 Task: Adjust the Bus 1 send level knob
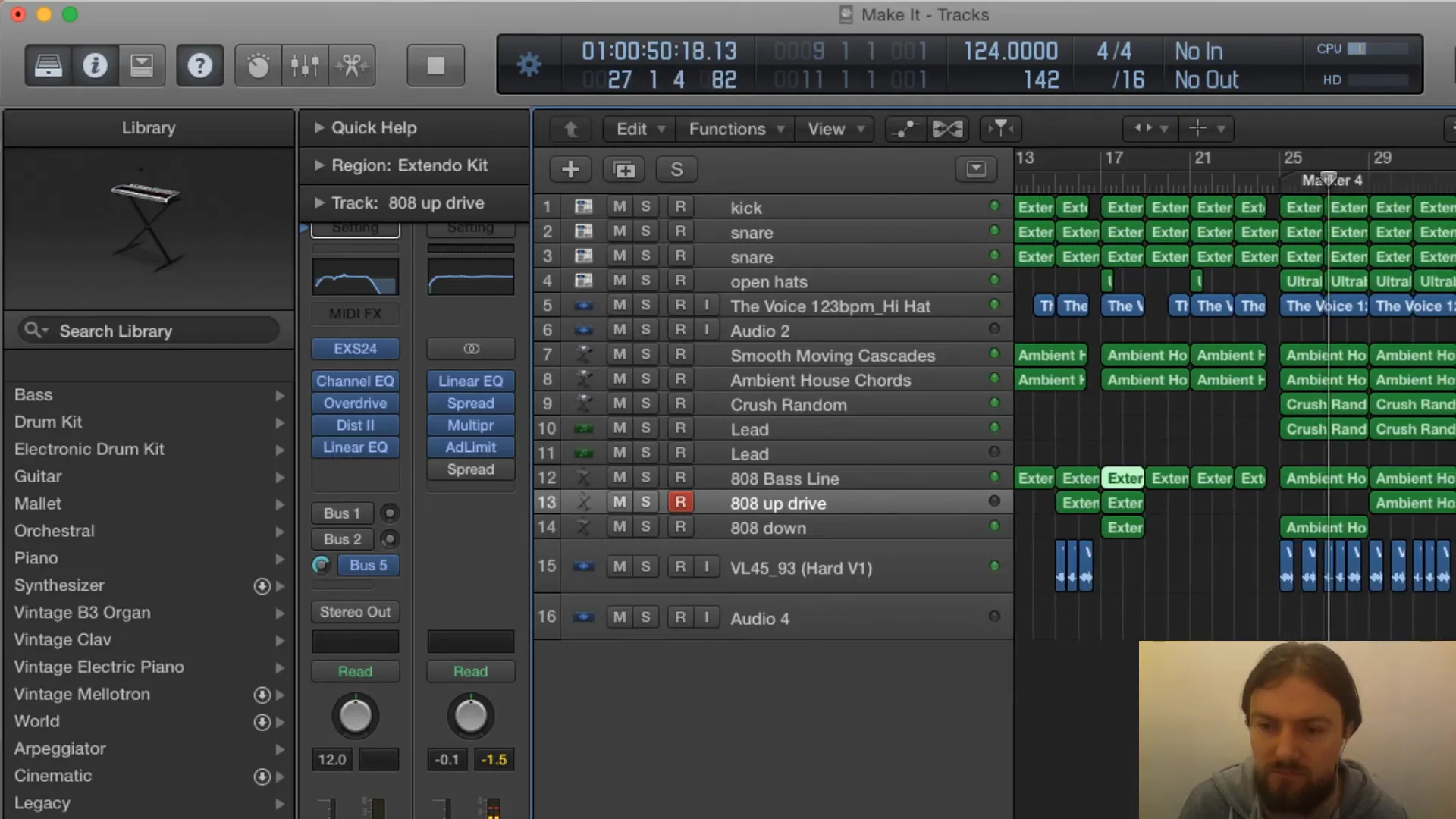[390, 513]
